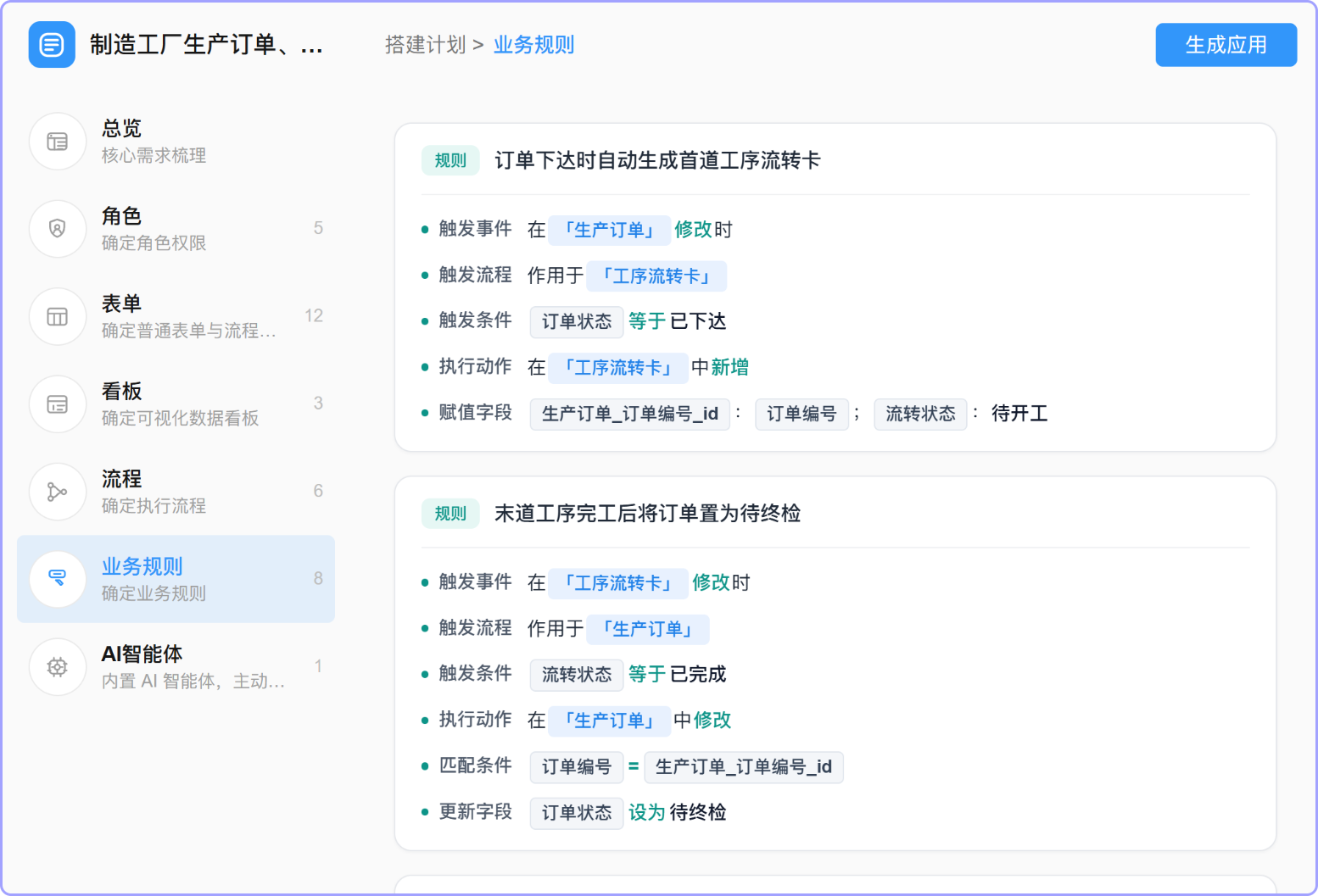Viewport: 1318px width, 896px height.
Task: Click rule title 订单下达时自动生成首道工序流转卡
Action: click(x=657, y=160)
